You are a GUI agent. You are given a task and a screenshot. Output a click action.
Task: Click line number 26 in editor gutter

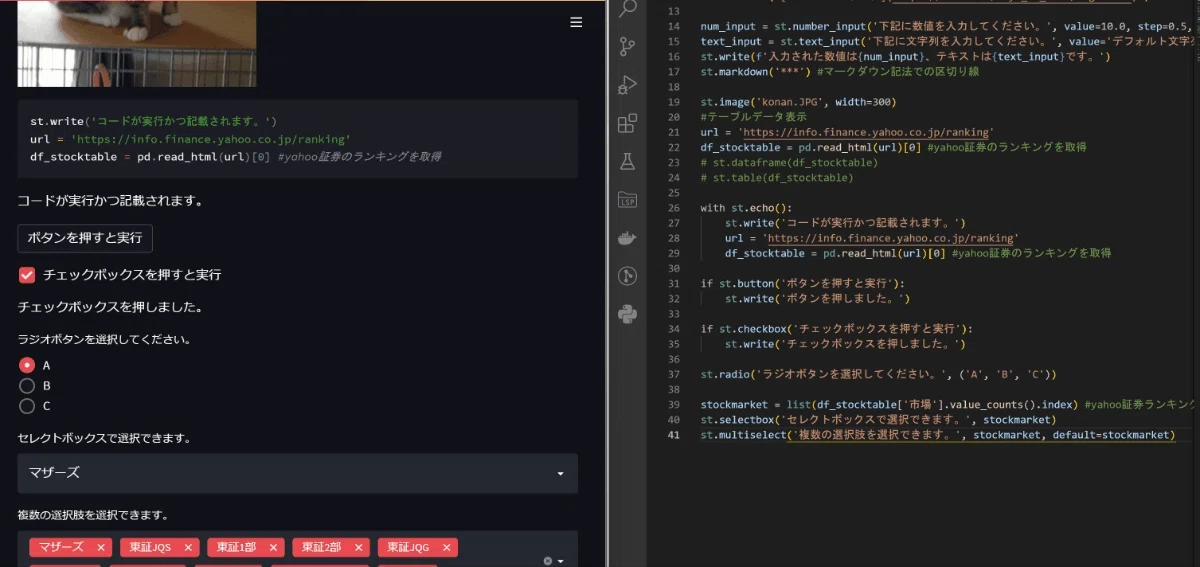pyautogui.click(x=673, y=208)
